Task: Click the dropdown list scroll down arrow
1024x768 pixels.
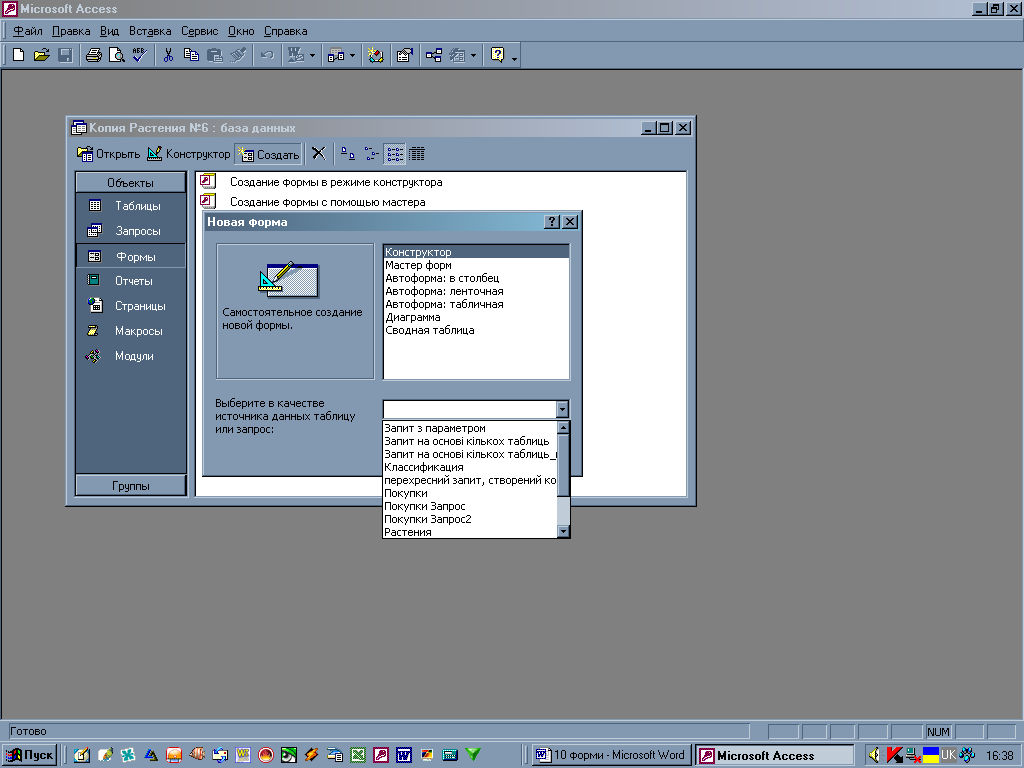Action: [563, 532]
